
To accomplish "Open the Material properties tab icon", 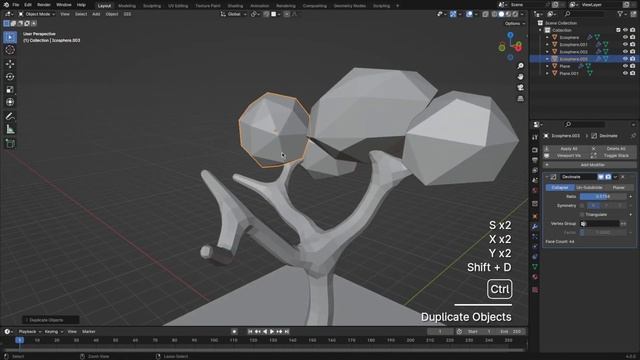I will click(x=535, y=277).
